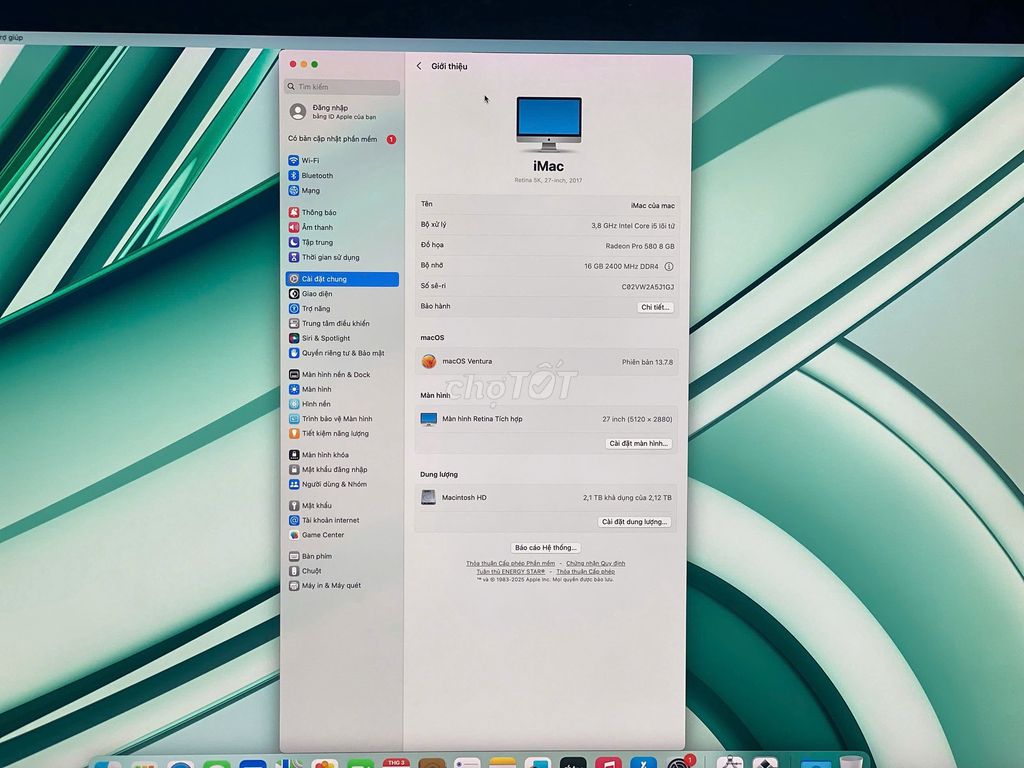The width and height of the screenshot is (1024, 768).
Task: Open Thỏa thuận Cấp phép Phần mềm link
Action: click(510, 563)
